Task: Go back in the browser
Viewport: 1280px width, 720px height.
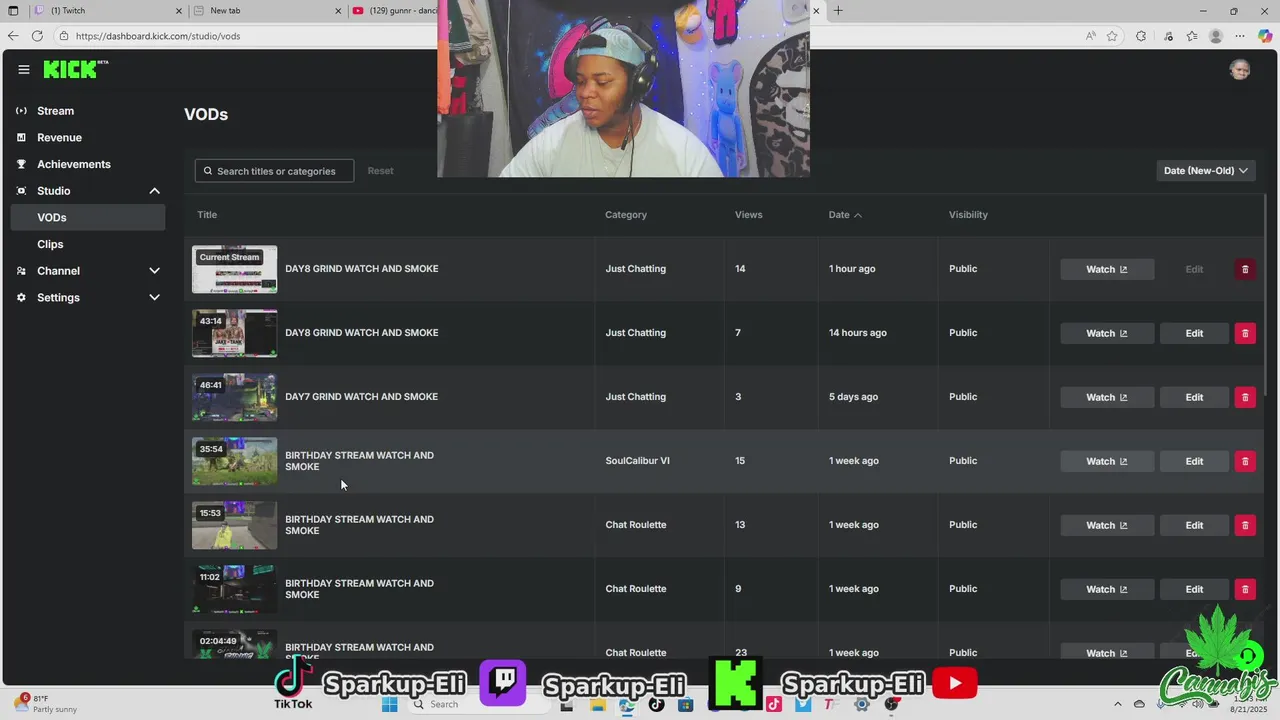Action: click(13, 36)
